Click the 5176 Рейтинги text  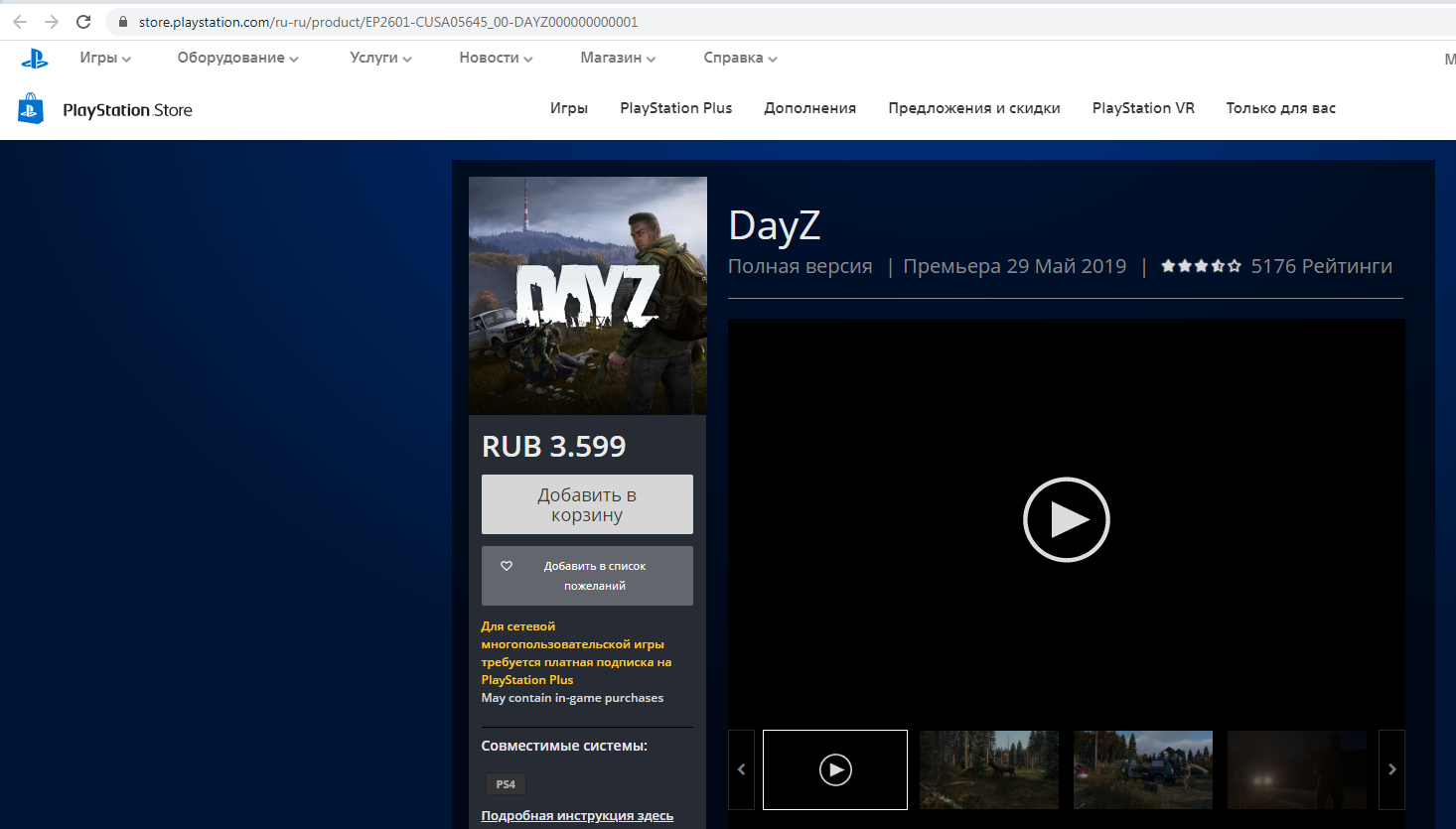tap(1321, 266)
